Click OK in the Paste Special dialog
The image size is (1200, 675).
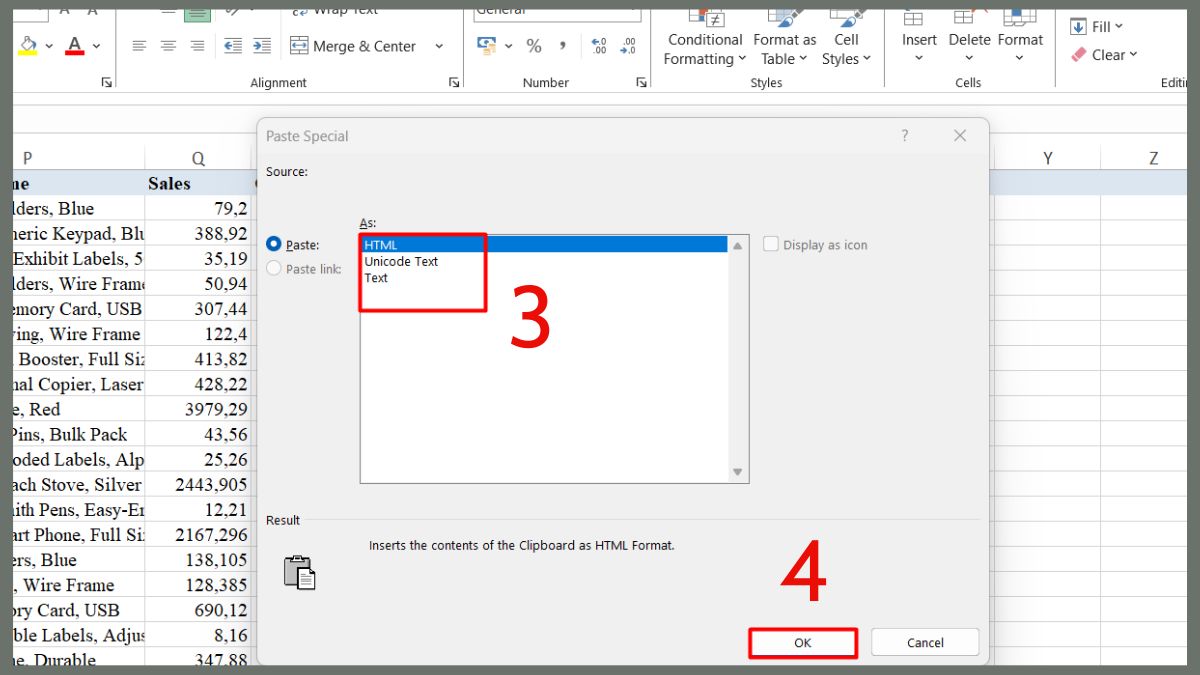point(802,642)
